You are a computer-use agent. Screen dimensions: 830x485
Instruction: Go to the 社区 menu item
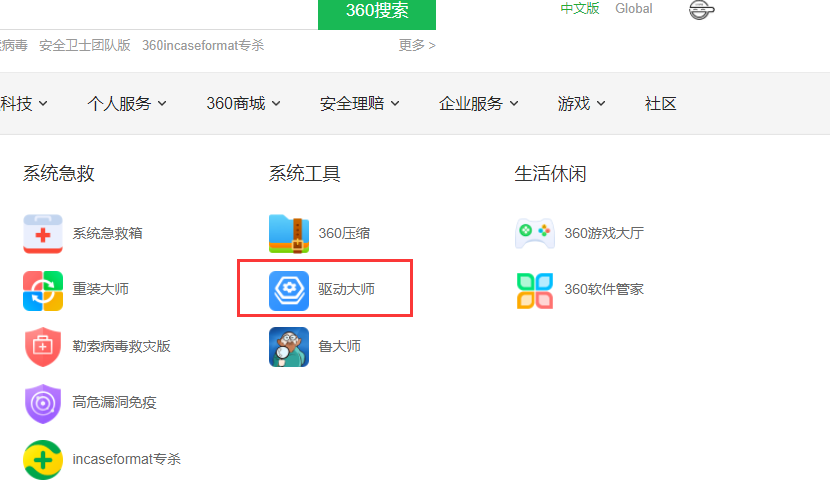coord(661,103)
